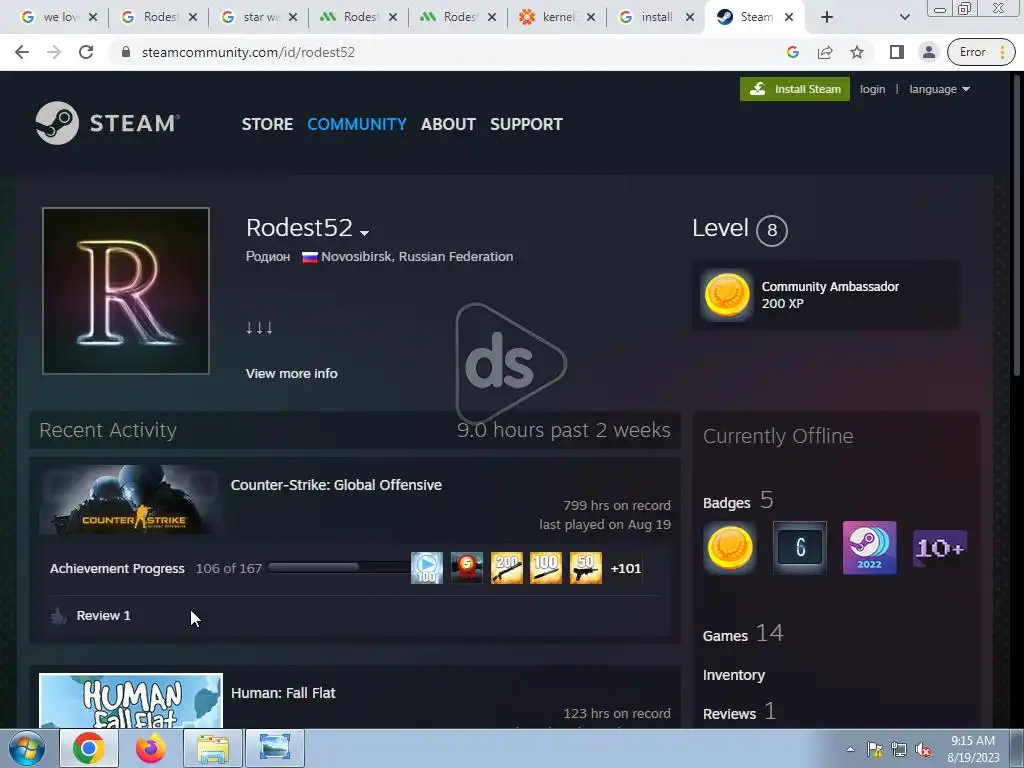Image resolution: width=1024 pixels, height=768 pixels.
Task: Open the first CS:GO achievement icon with 100
Action: click(x=427, y=568)
